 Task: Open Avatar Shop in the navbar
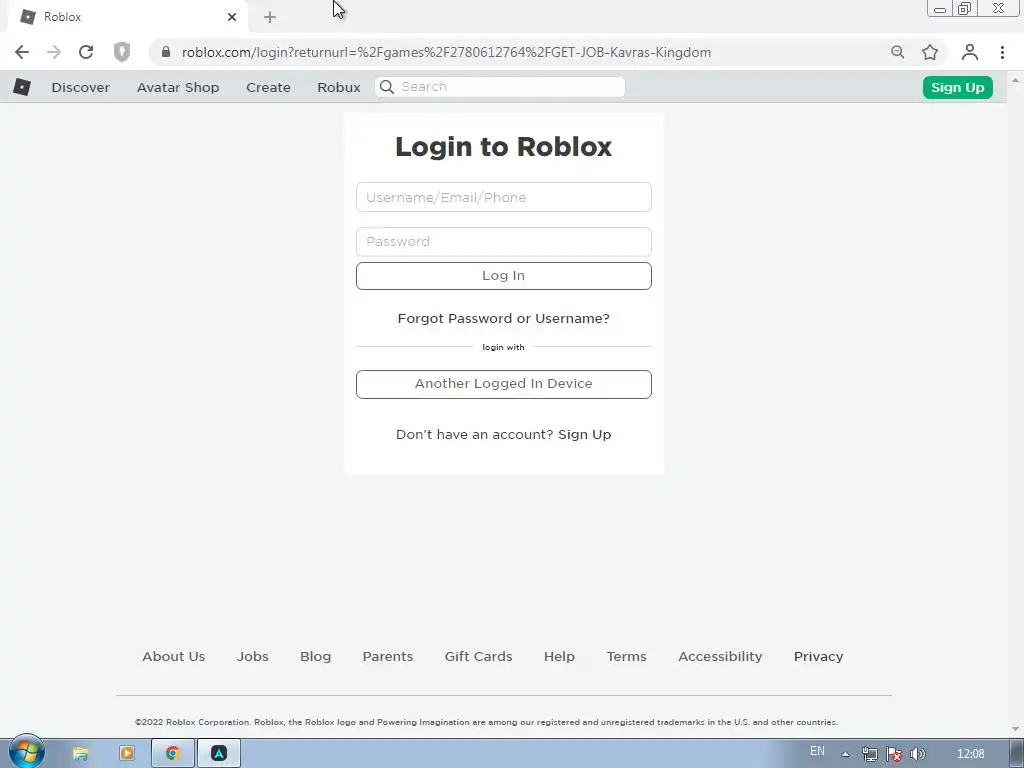(x=178, y=88)
